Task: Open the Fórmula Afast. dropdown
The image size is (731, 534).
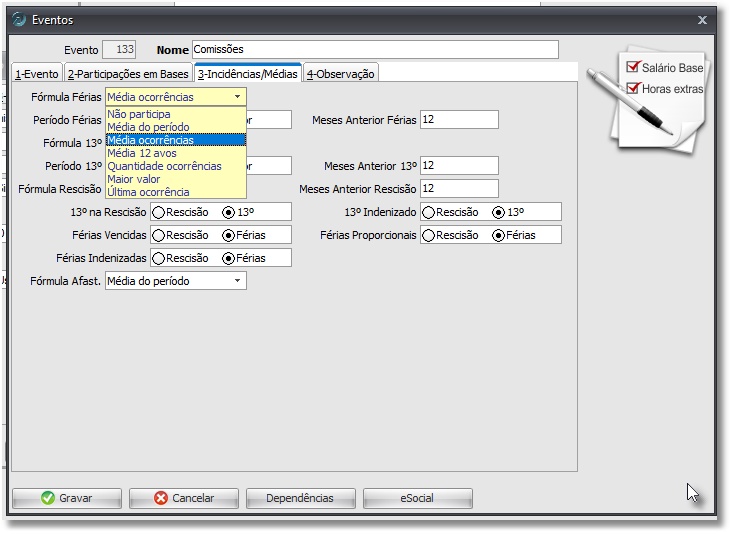Action: [237, 281]
